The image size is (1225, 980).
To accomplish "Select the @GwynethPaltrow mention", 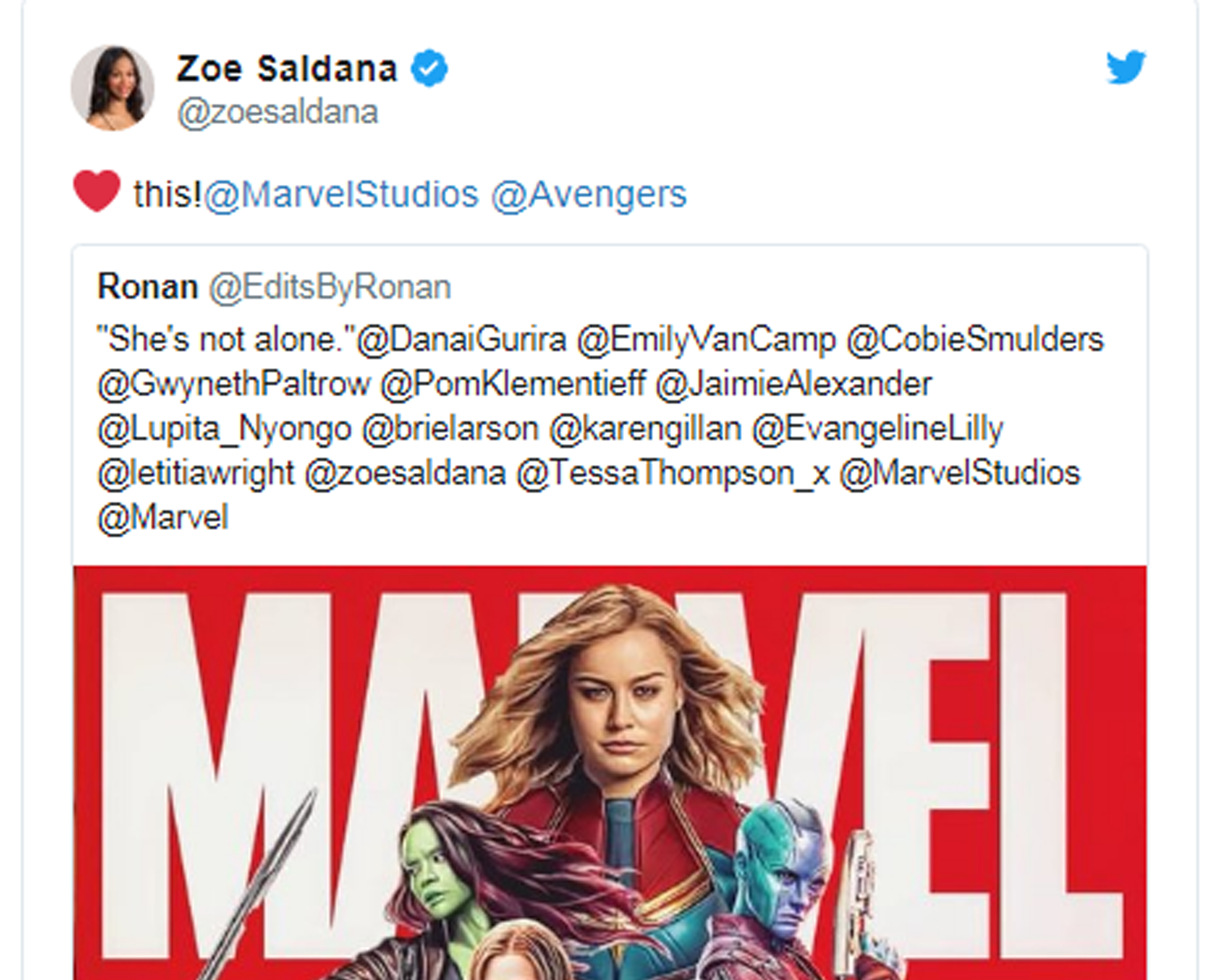I will coord(234,385).
